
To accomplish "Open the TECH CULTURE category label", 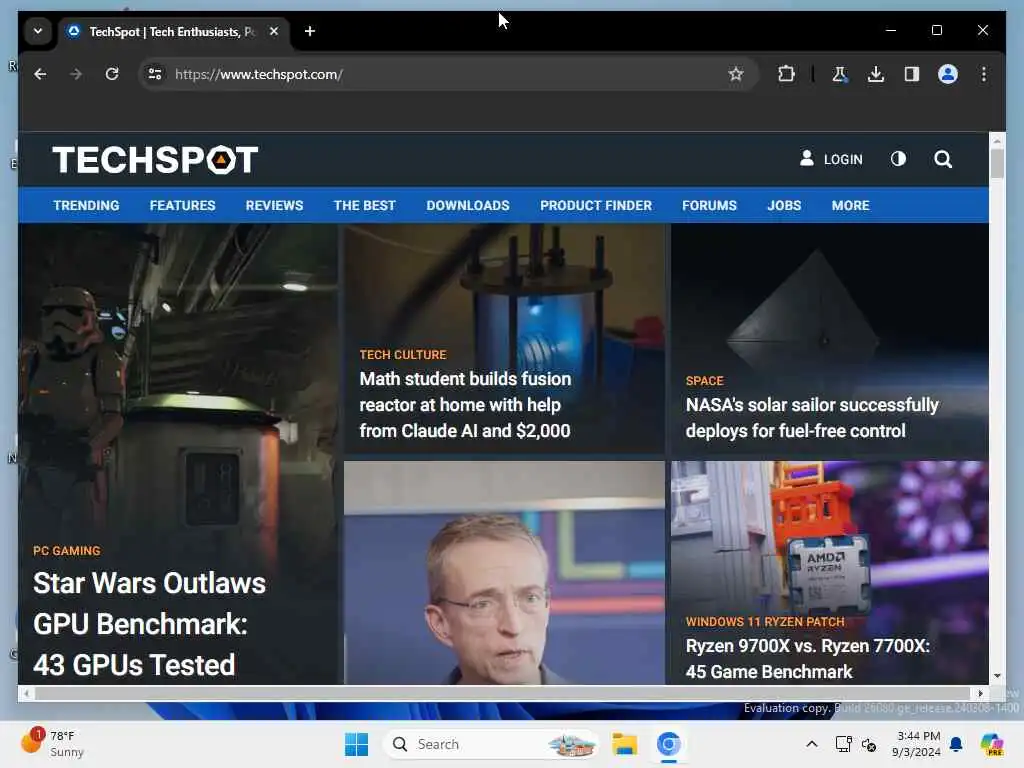I will (403, 355).
